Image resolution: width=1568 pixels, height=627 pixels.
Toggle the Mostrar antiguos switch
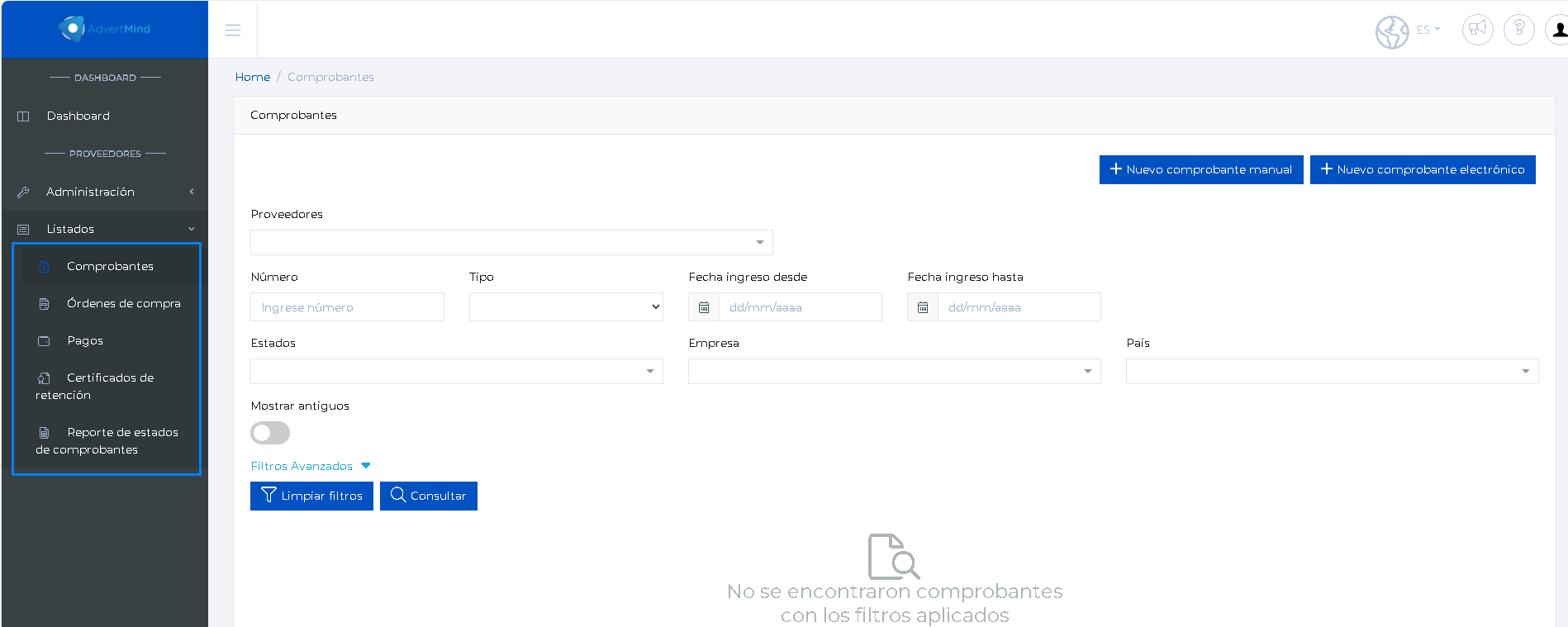pos(270,433)
